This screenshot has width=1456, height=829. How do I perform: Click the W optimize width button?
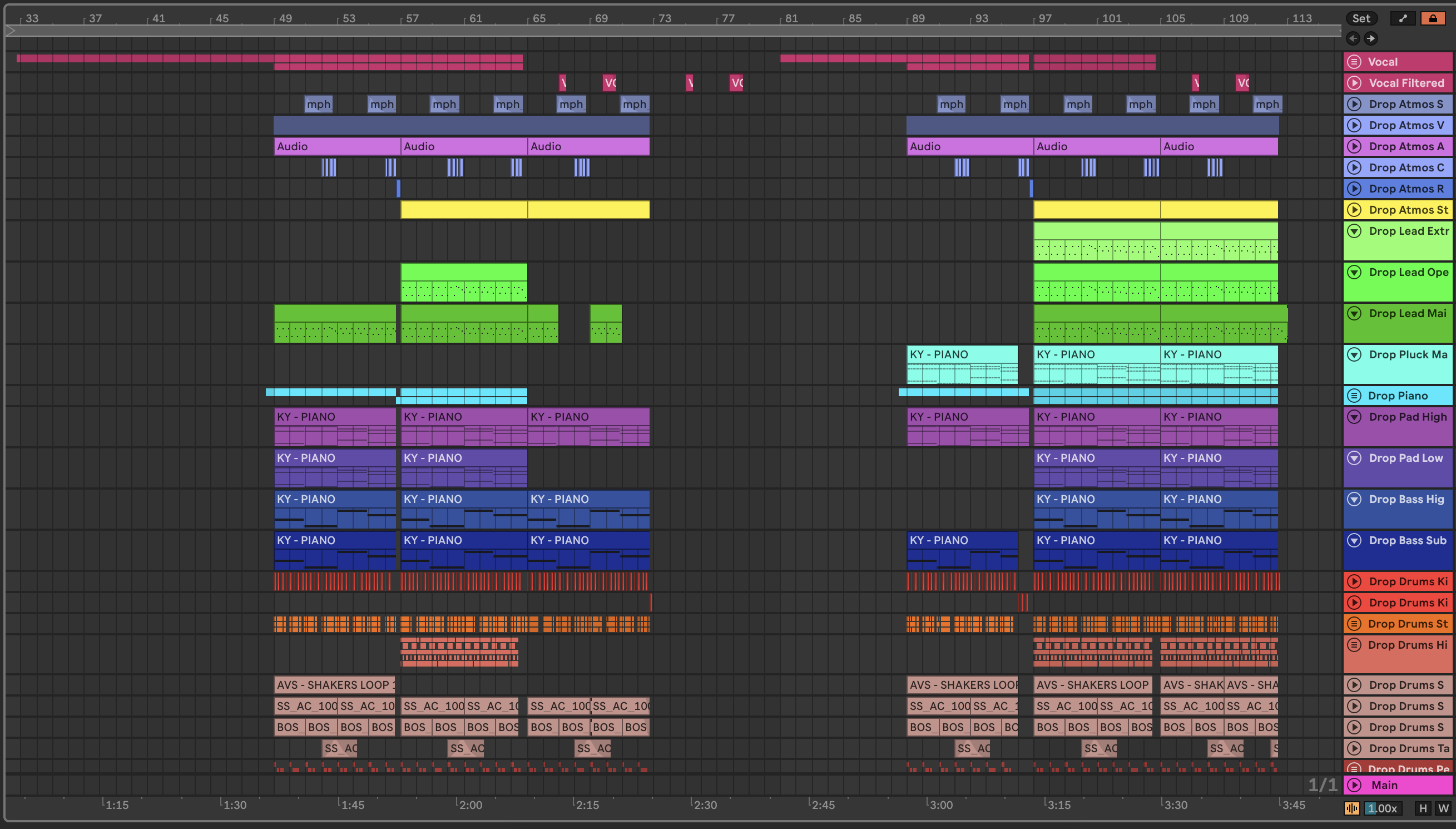coord(1443,808)
